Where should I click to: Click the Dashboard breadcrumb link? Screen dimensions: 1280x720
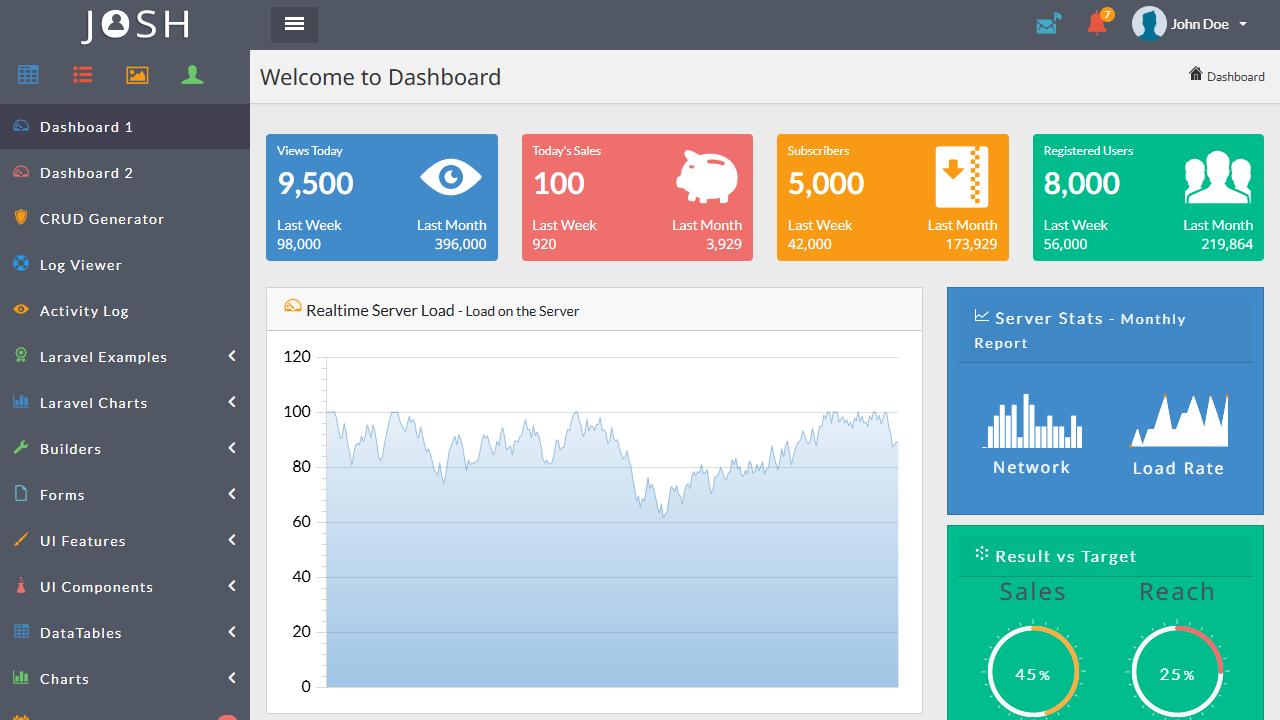point(1235,76)
